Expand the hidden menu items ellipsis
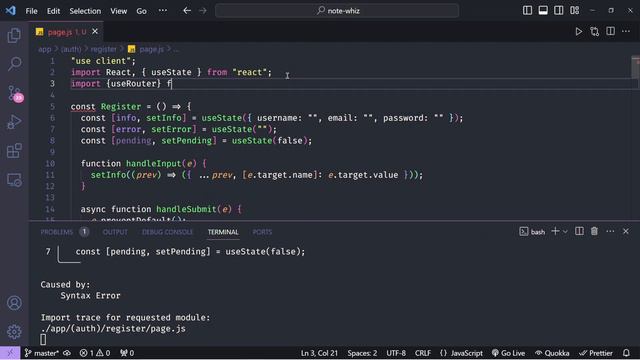The image size is (640, 360). click(162, 11)
